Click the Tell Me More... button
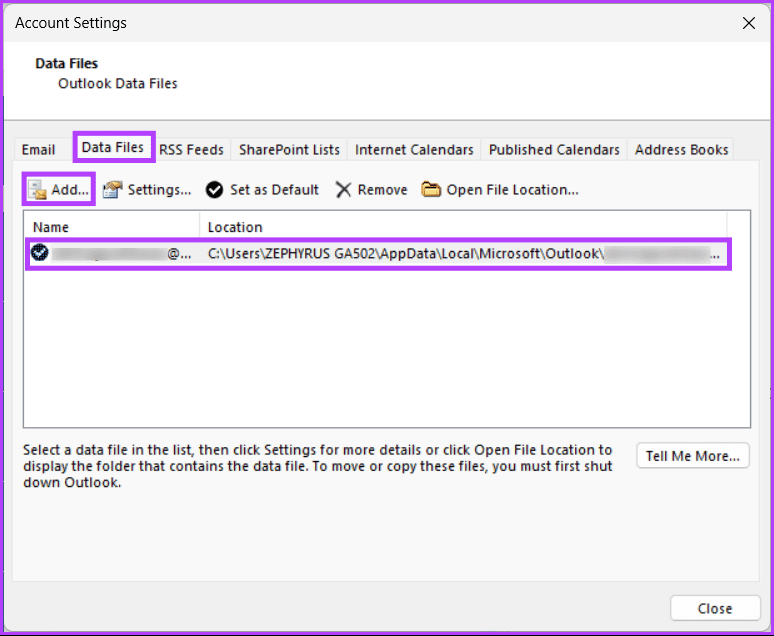This screenshot has height=636, width=774. [693, 456]
